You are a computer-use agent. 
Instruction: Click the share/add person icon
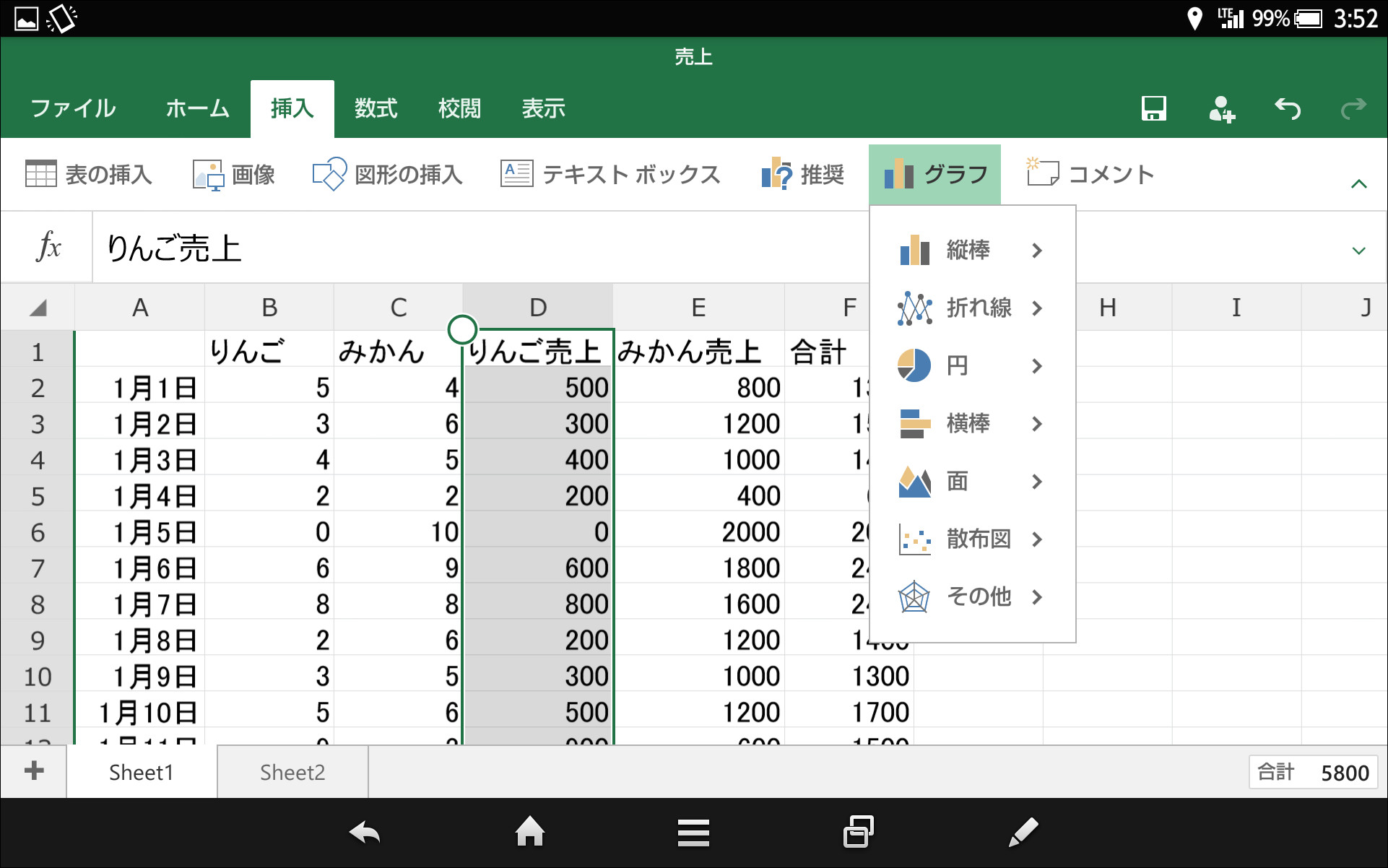pyautogui.click(x=1221, y=108)
